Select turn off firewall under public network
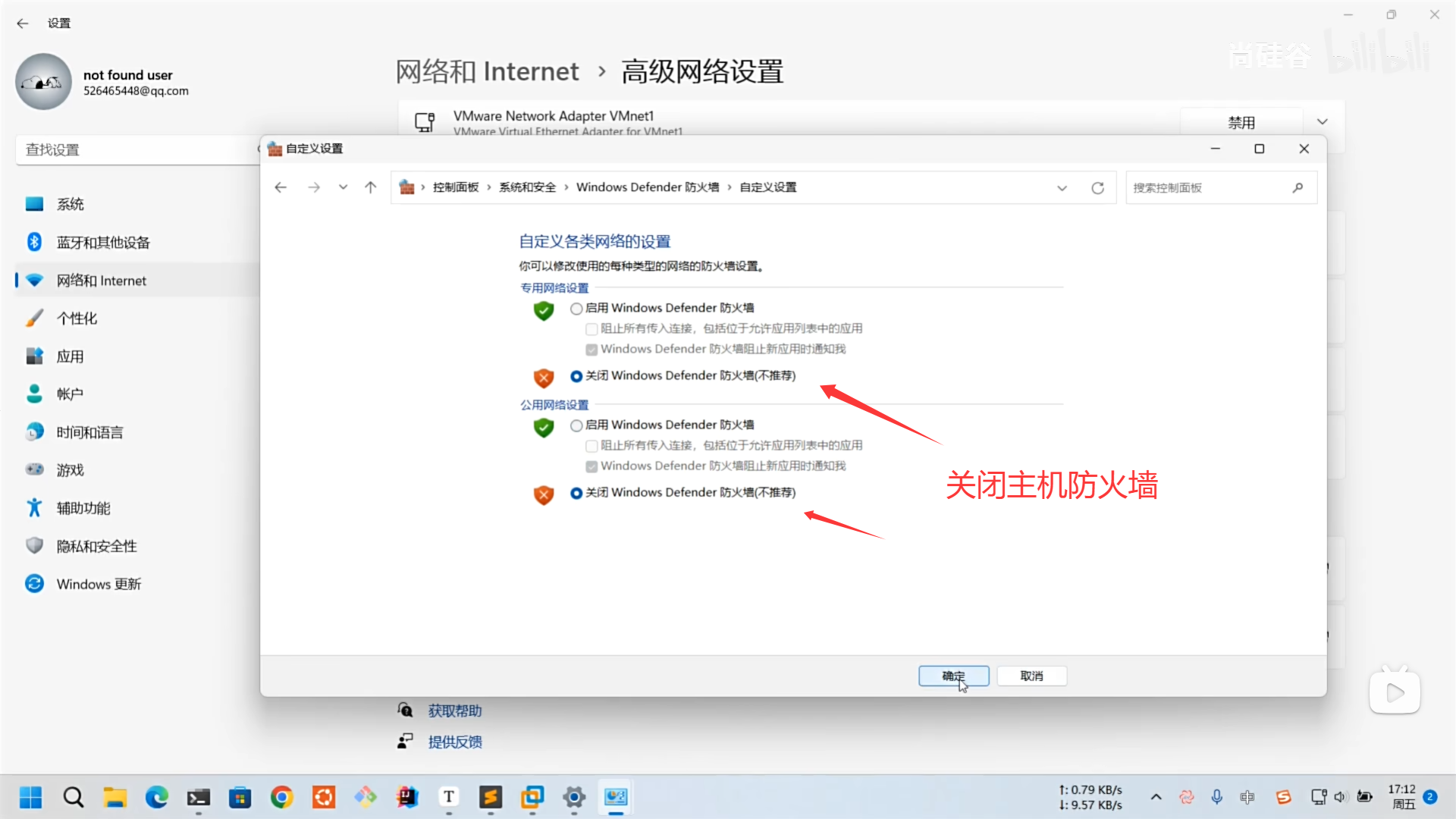 576,493
